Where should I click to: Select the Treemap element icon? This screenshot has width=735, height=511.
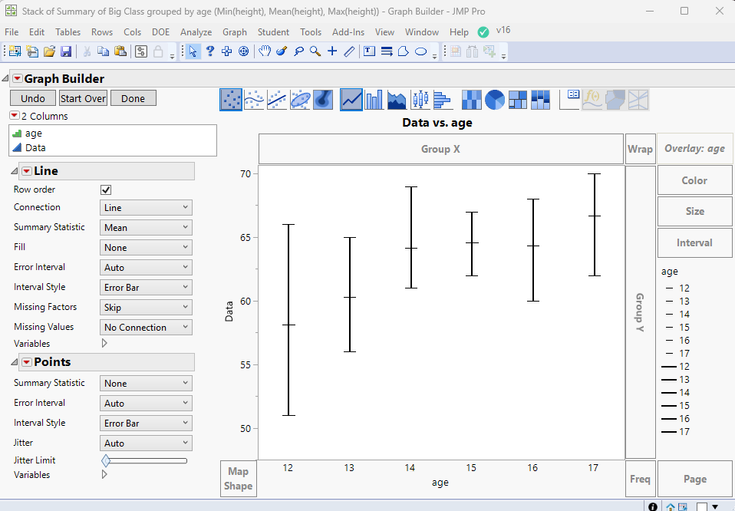coord(518,99)
